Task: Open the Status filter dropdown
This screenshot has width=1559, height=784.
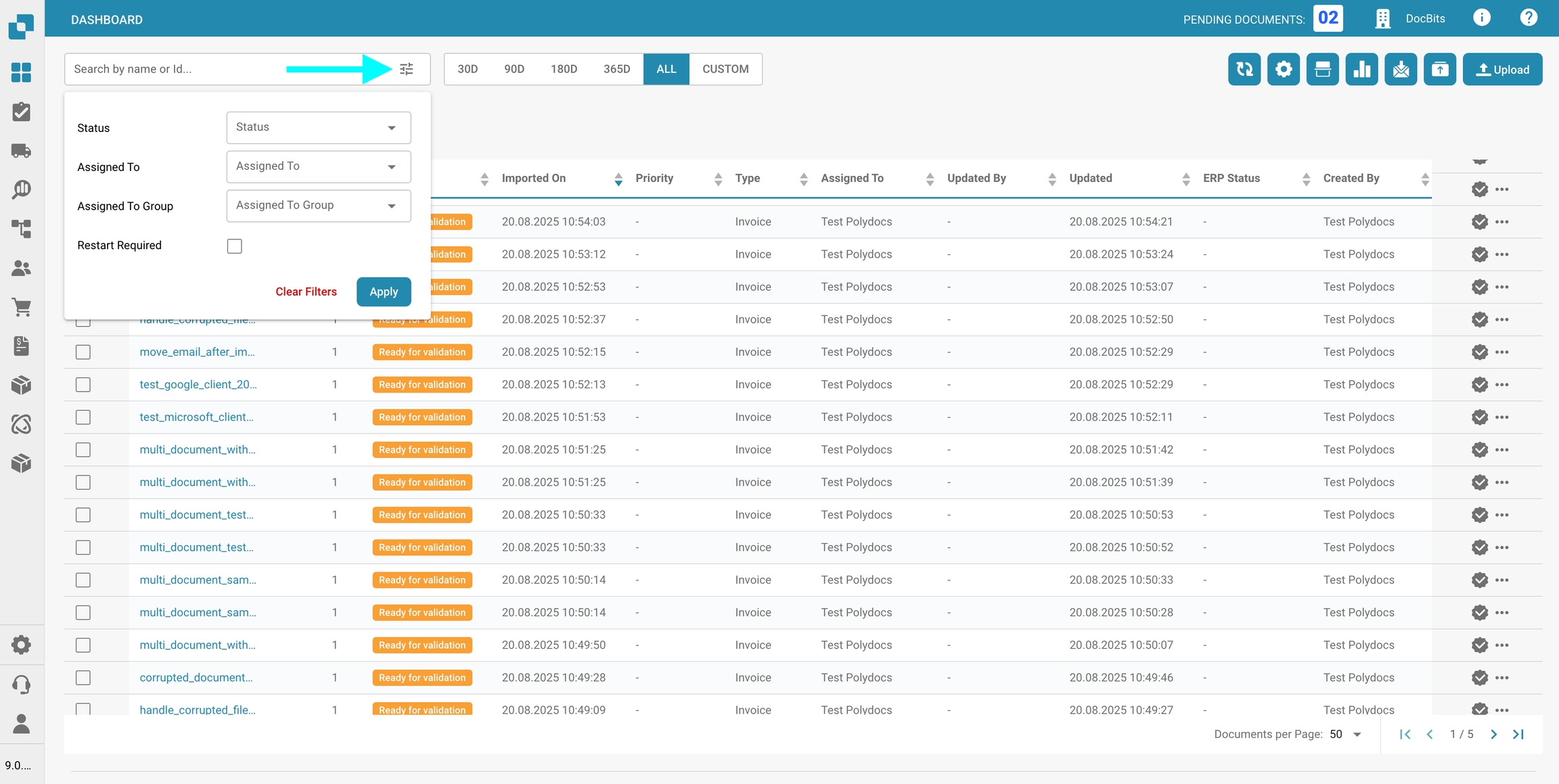Action: click(x=318, y=128)
